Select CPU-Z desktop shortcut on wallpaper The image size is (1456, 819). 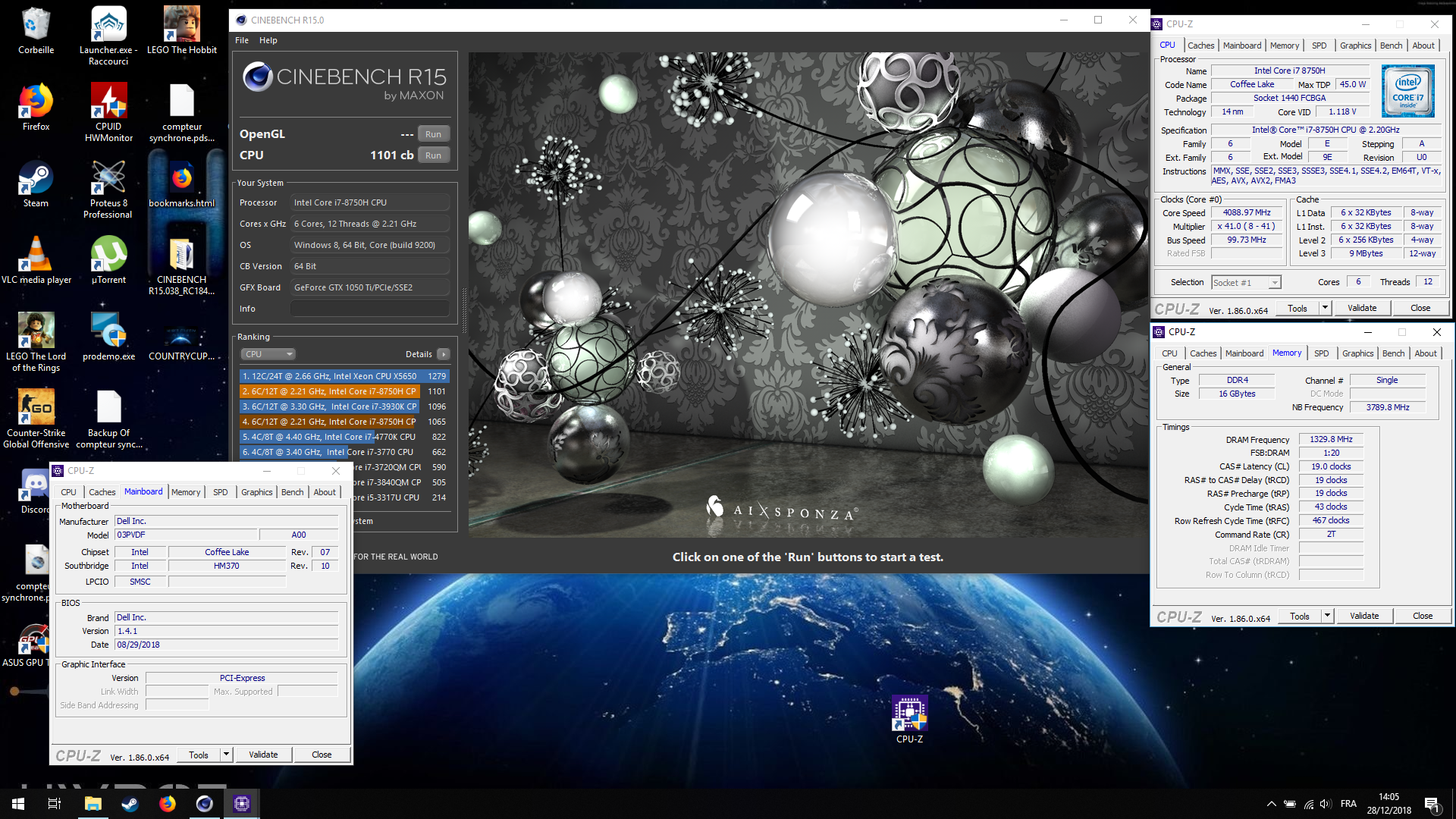[909, 719]
